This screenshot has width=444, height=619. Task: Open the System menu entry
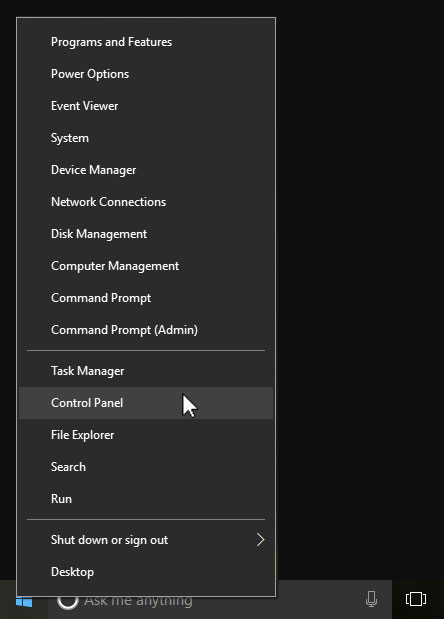pos(146,138)
